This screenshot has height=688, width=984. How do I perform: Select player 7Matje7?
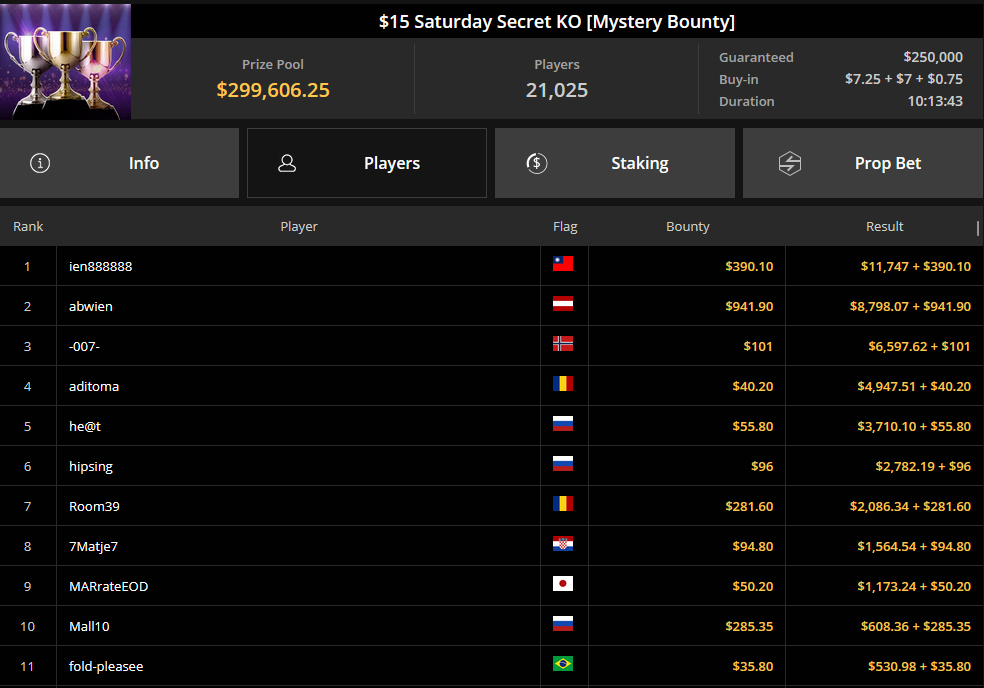pos(94,547)
